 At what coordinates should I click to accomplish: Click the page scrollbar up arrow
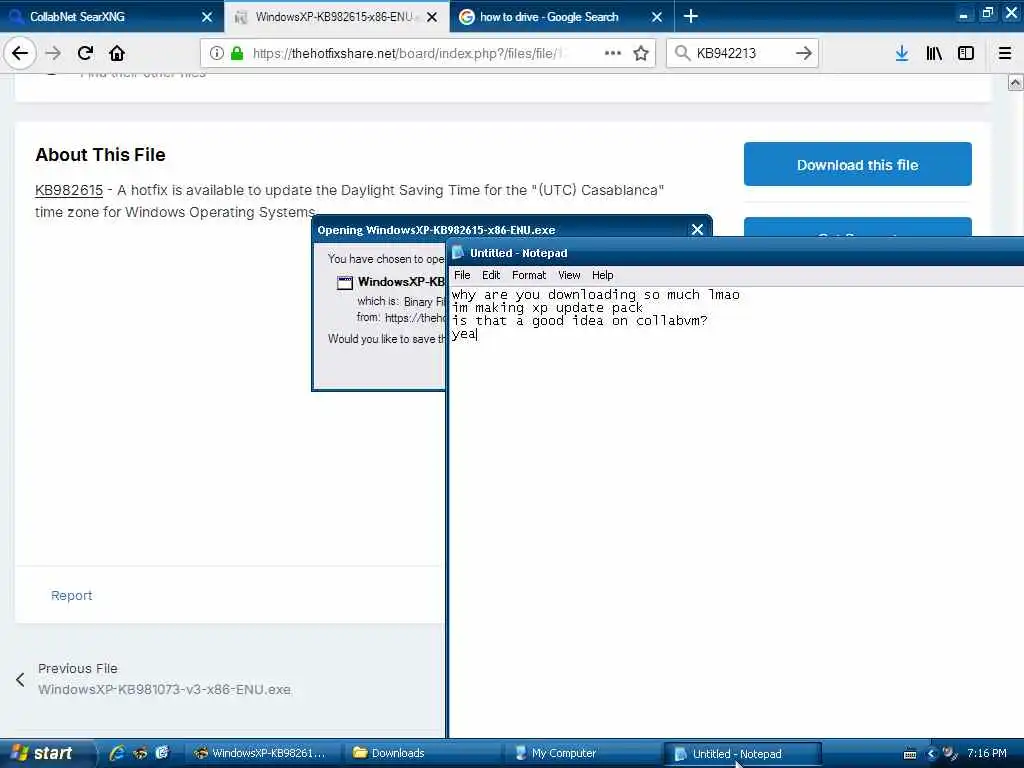coord(1016,82)
